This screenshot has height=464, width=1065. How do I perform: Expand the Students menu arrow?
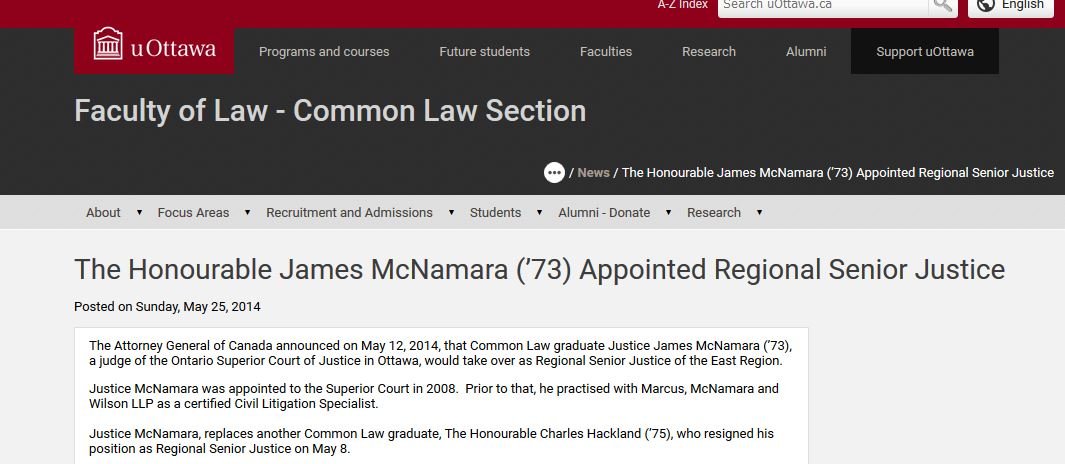[540, 213]
